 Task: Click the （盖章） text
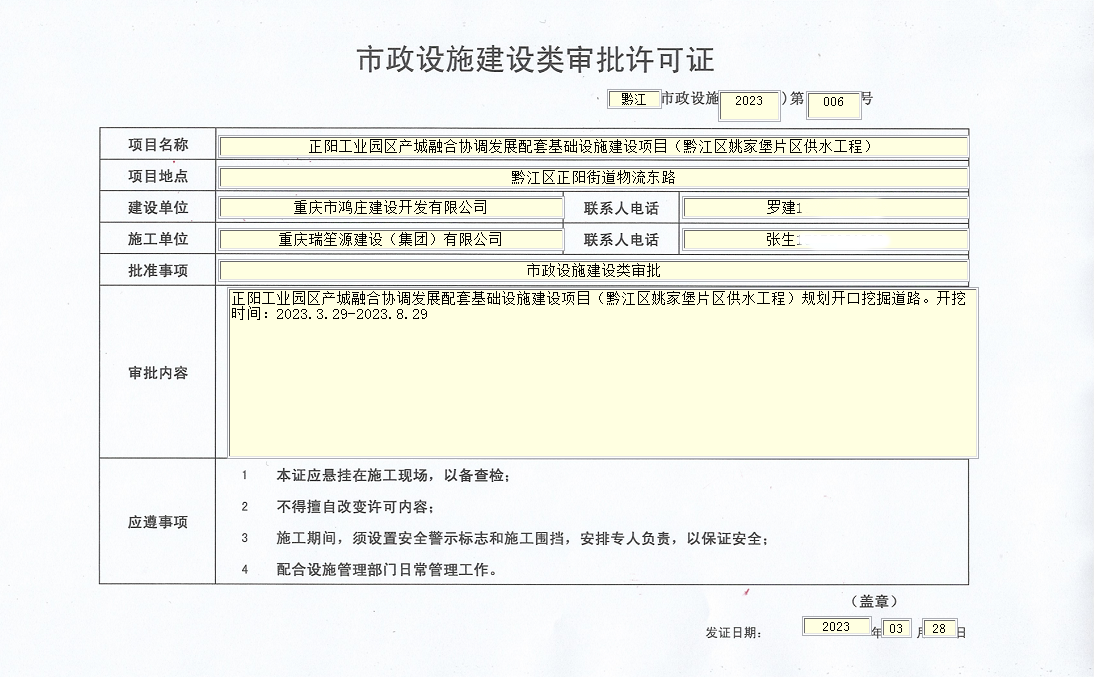point(874,601)
